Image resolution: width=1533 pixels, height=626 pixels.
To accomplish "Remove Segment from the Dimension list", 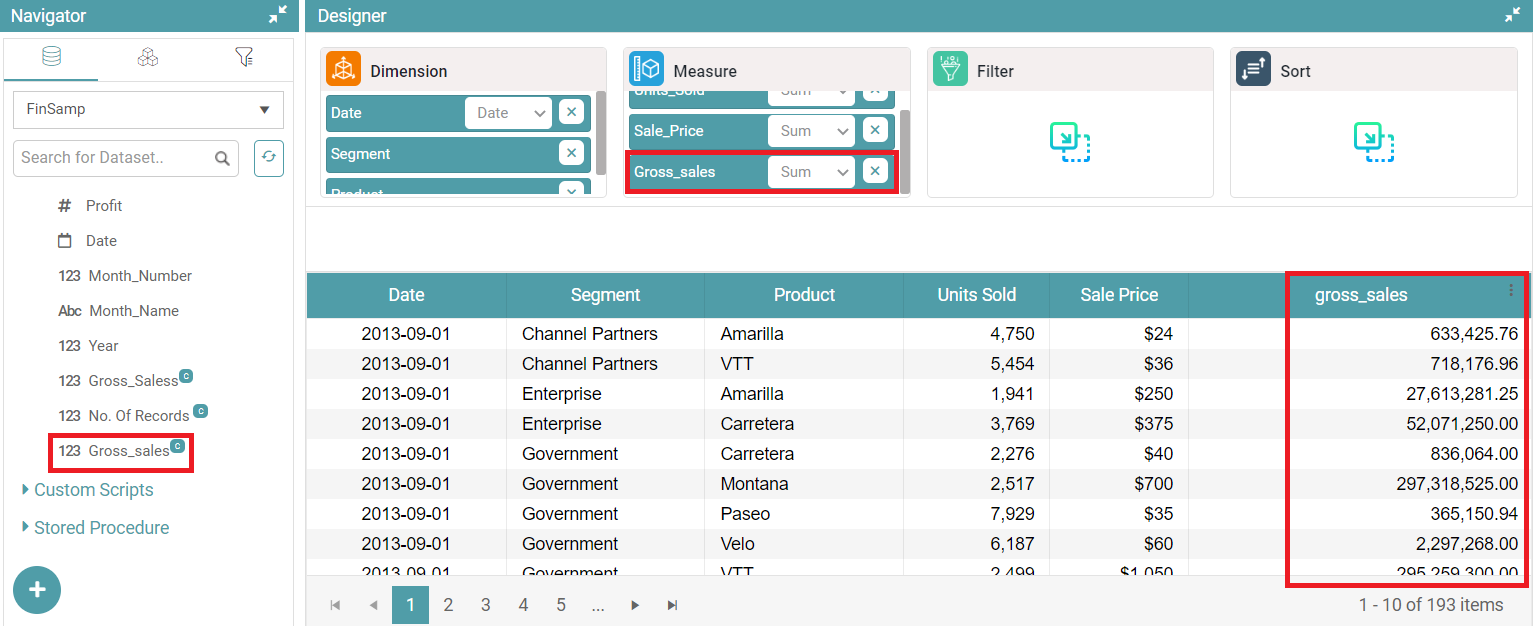I will [571, 153].
